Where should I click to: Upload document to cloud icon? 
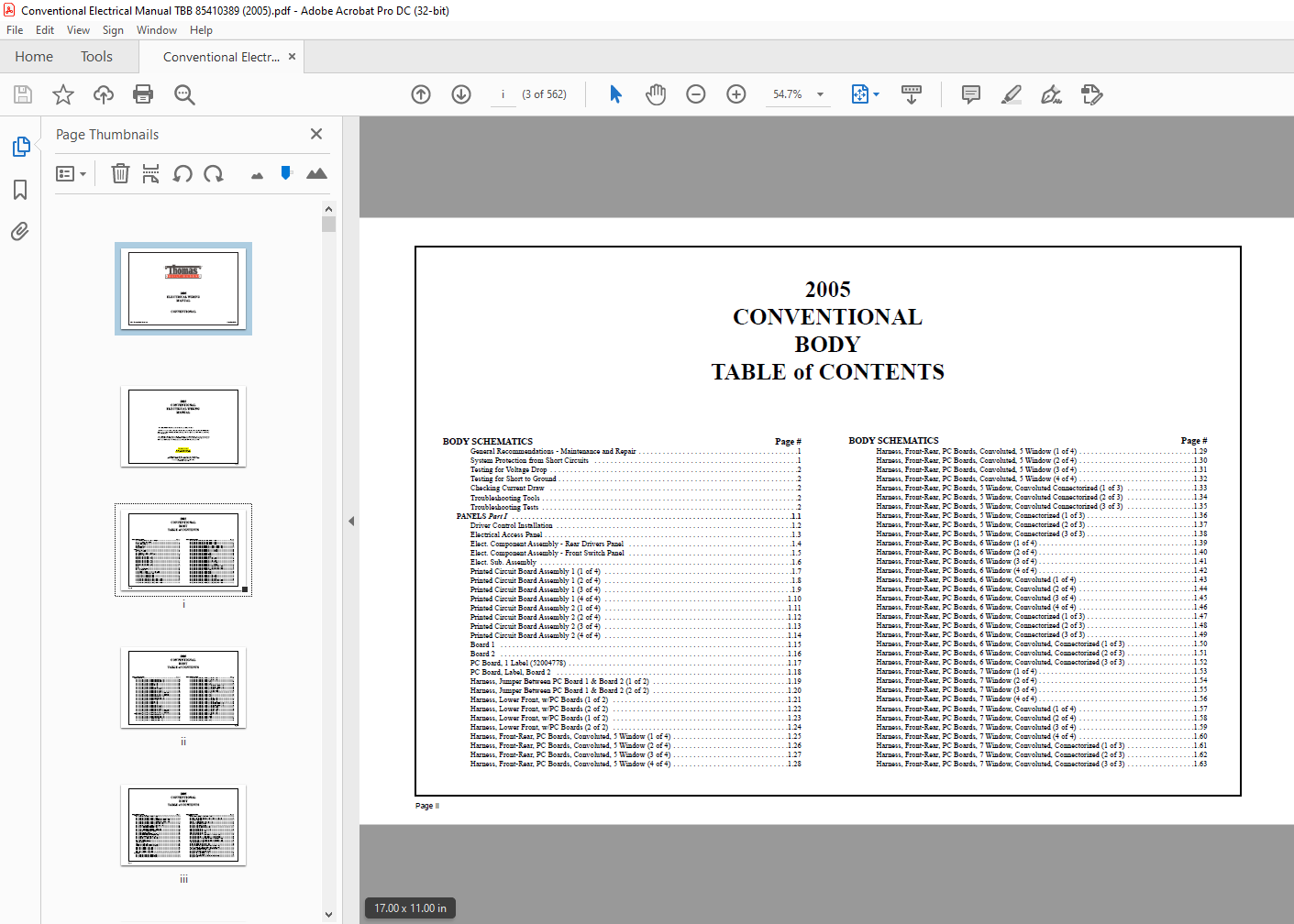(x=104, y=94)
